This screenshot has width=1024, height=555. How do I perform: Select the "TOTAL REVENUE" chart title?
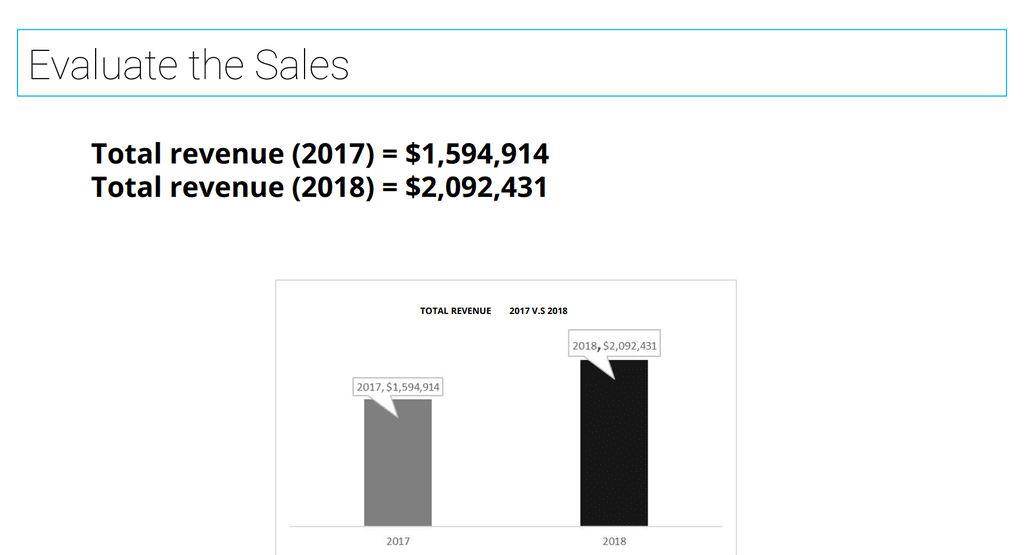455,311
